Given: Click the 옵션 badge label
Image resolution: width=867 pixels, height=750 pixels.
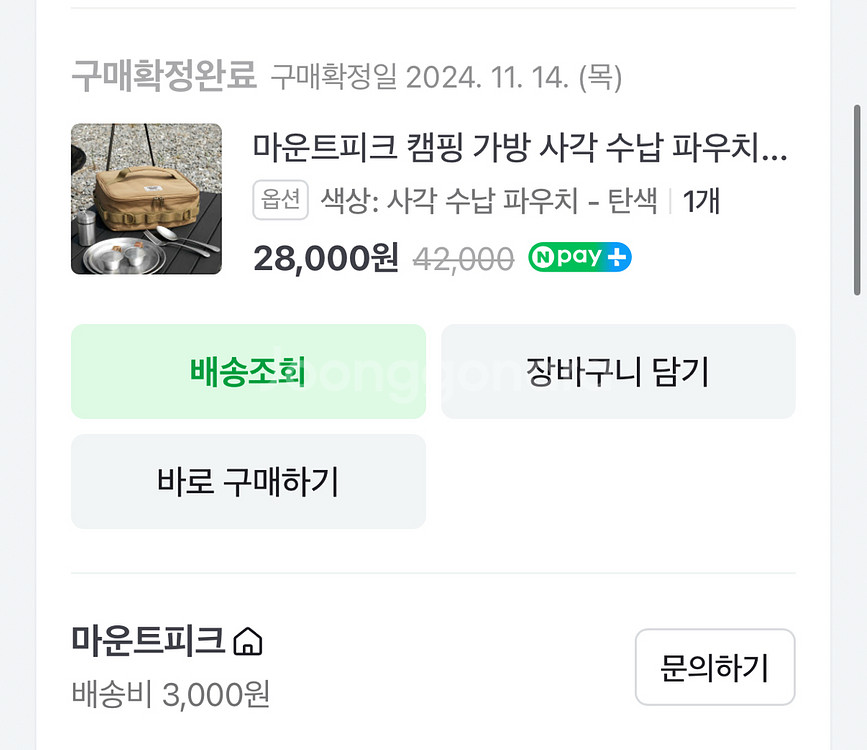Looking at the screenshot, I should click(280, 199).
